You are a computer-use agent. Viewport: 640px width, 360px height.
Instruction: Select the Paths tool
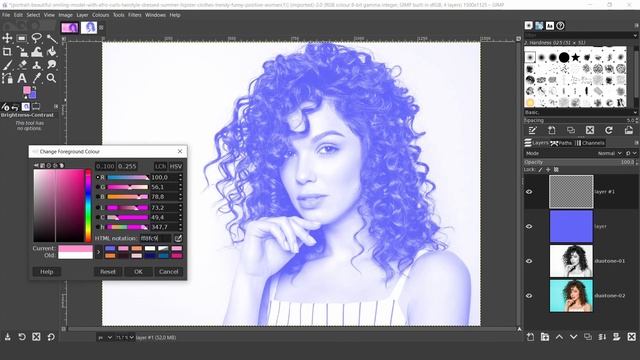tap(7, 78)
